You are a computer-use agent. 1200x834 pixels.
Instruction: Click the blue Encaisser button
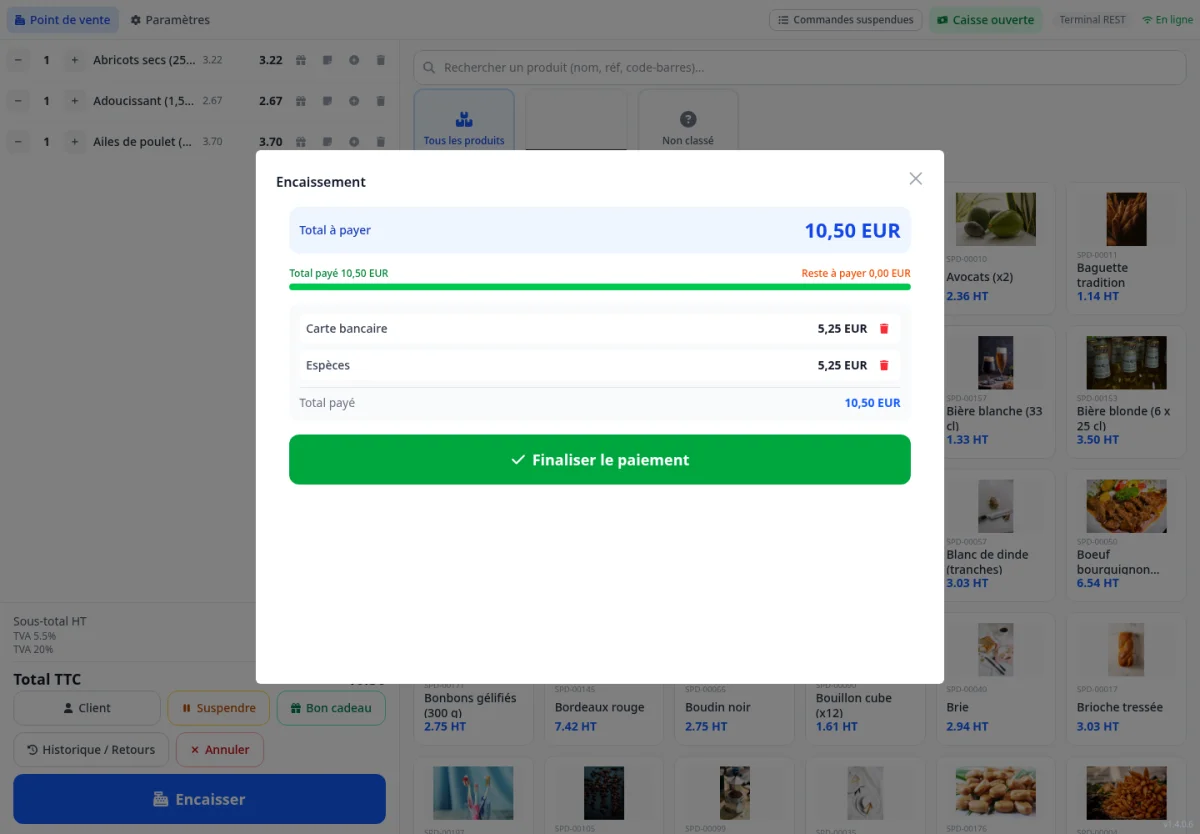tap(199, 799)
